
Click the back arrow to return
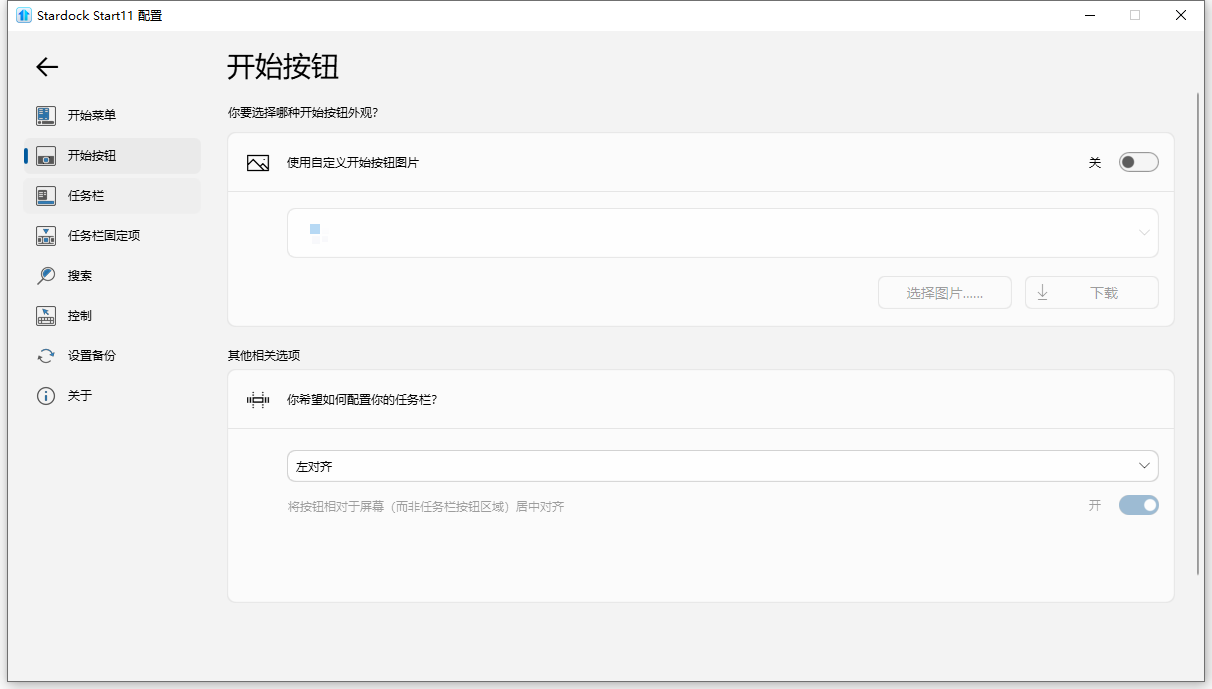(46, 67)
